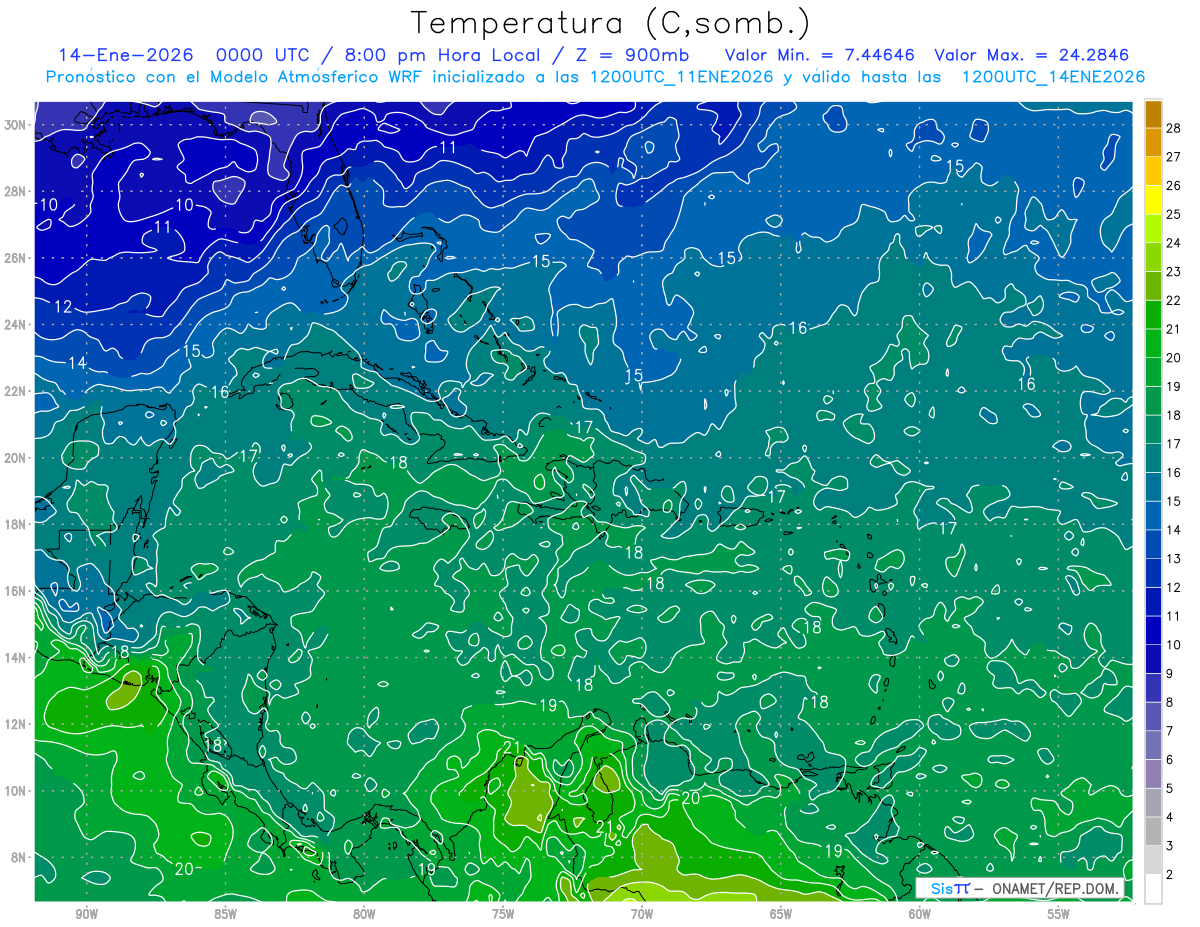The height and width of the screenshot is (927, 1200).
Task: Click the yellow swatch between 25 and 26
Action: coord(1153,200)
